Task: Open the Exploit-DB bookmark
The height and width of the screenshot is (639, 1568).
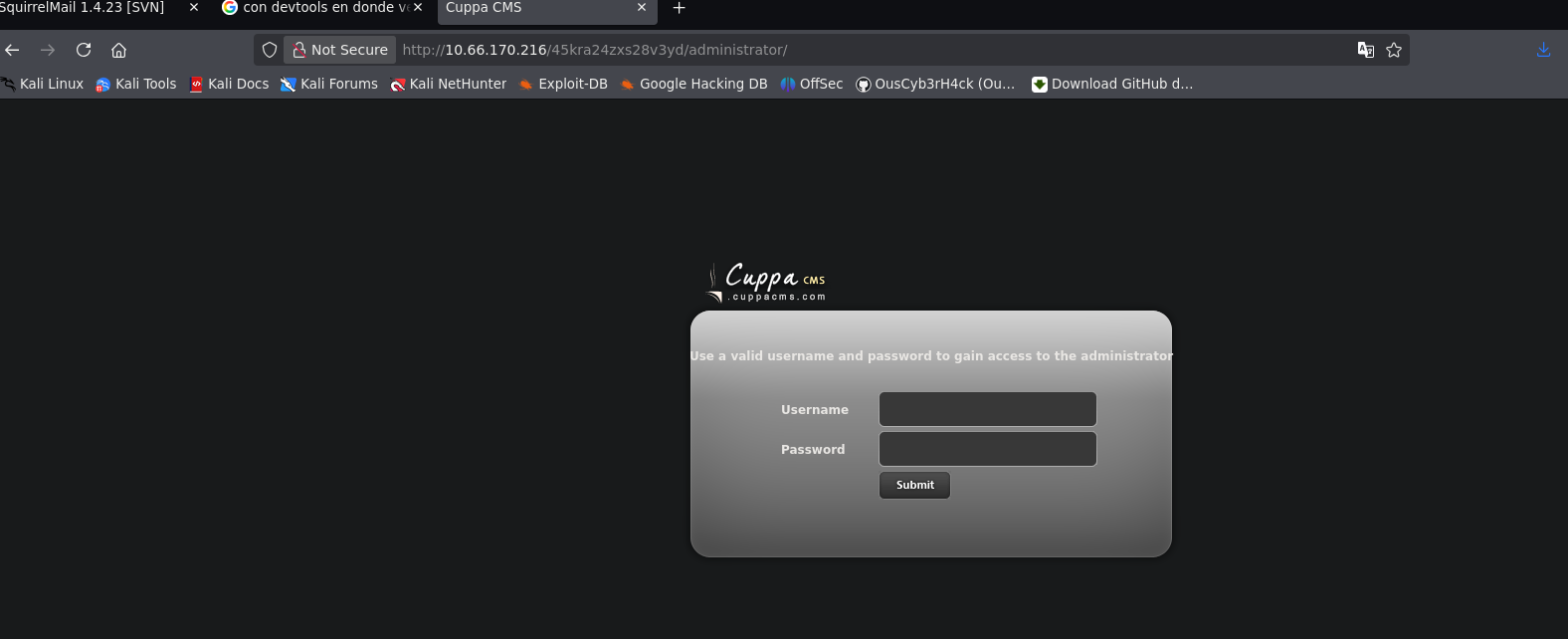Action: [x=563, y=84]
